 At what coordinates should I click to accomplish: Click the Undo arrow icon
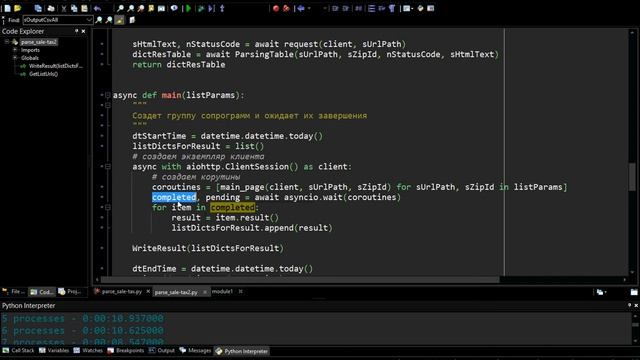(97, 8)
